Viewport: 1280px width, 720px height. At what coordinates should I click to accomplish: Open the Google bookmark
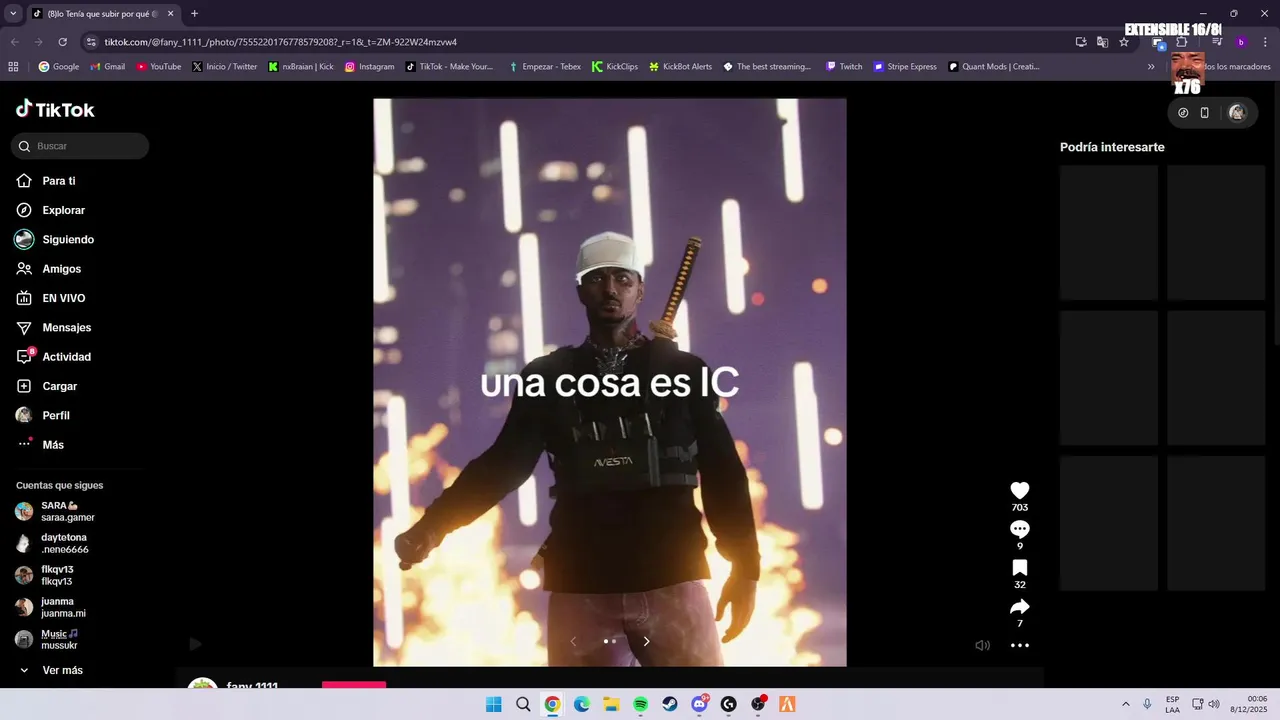(x=58, y=67)
